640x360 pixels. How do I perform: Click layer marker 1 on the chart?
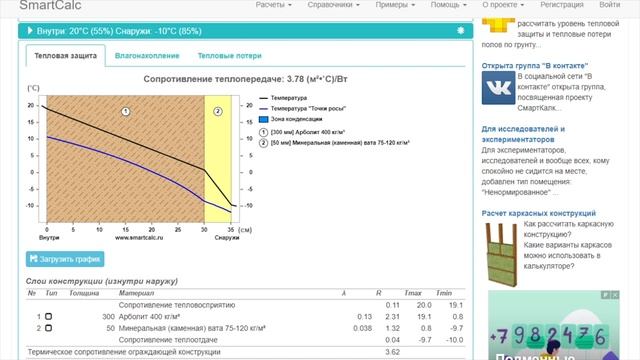[x=126, y=111]
